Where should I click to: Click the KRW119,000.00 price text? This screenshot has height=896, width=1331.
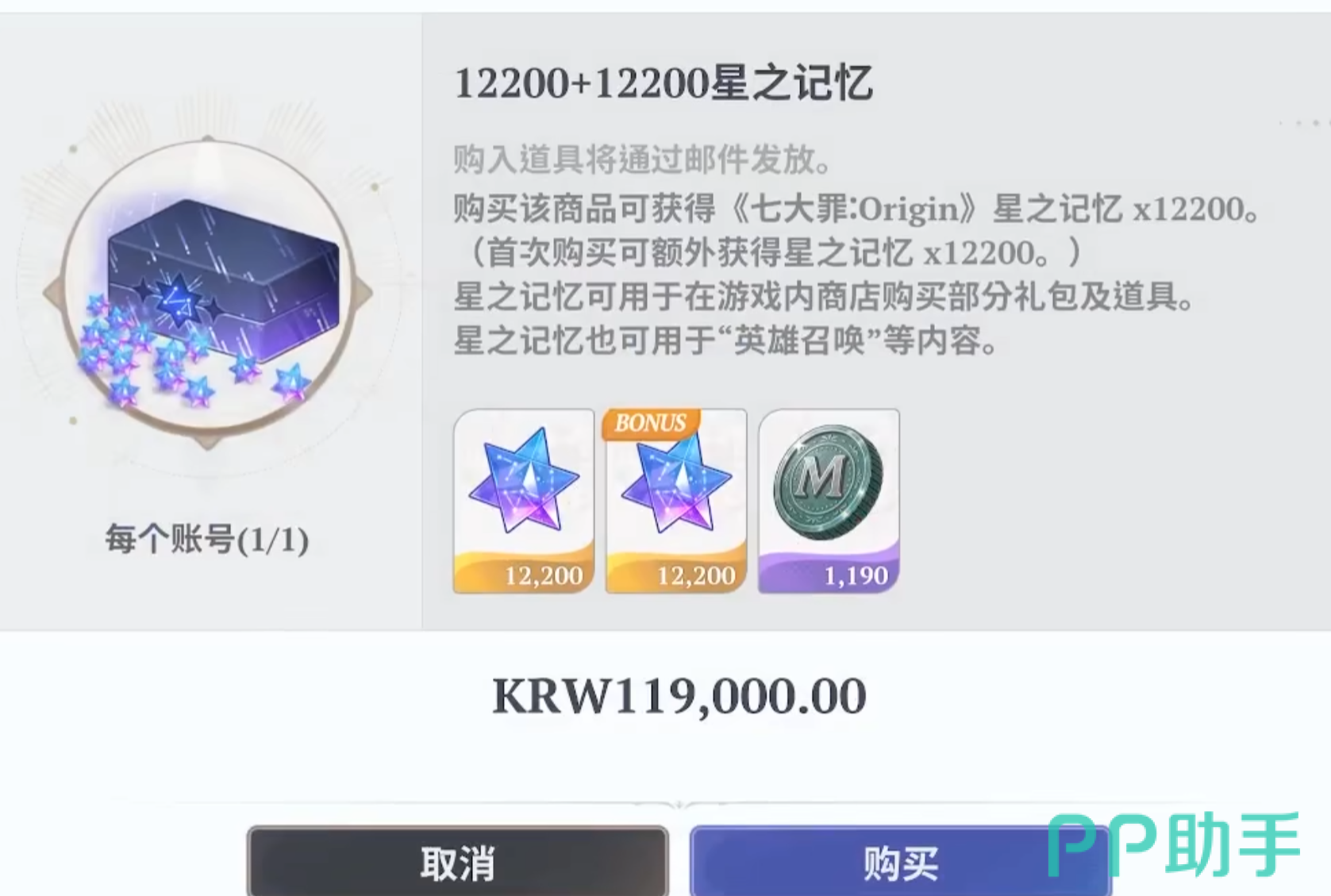point(679,696)
